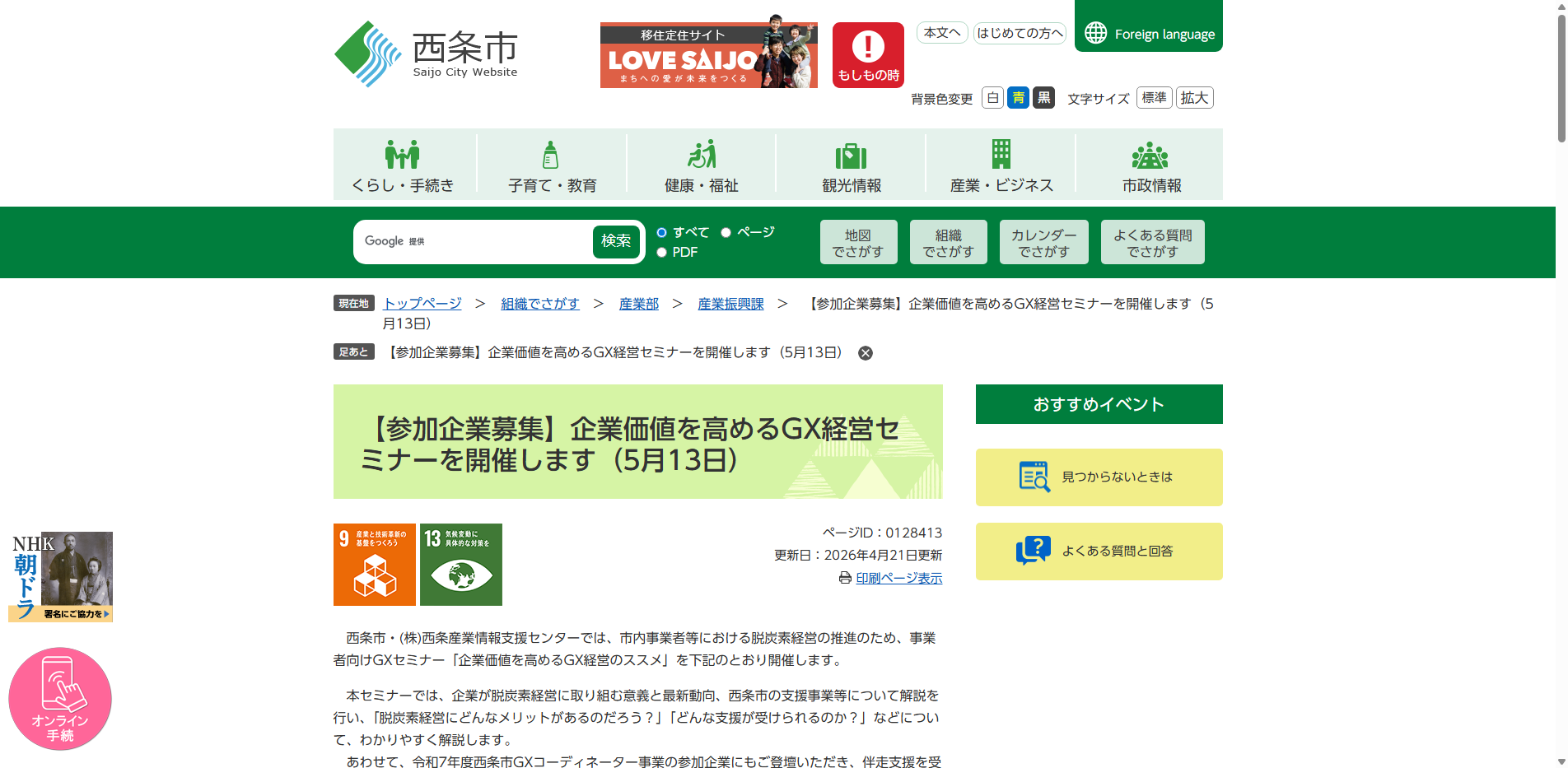Screen dimensions: 1568x768
Task: Open the もしもの時 emergency alert icon
Action: coord(868,55)
